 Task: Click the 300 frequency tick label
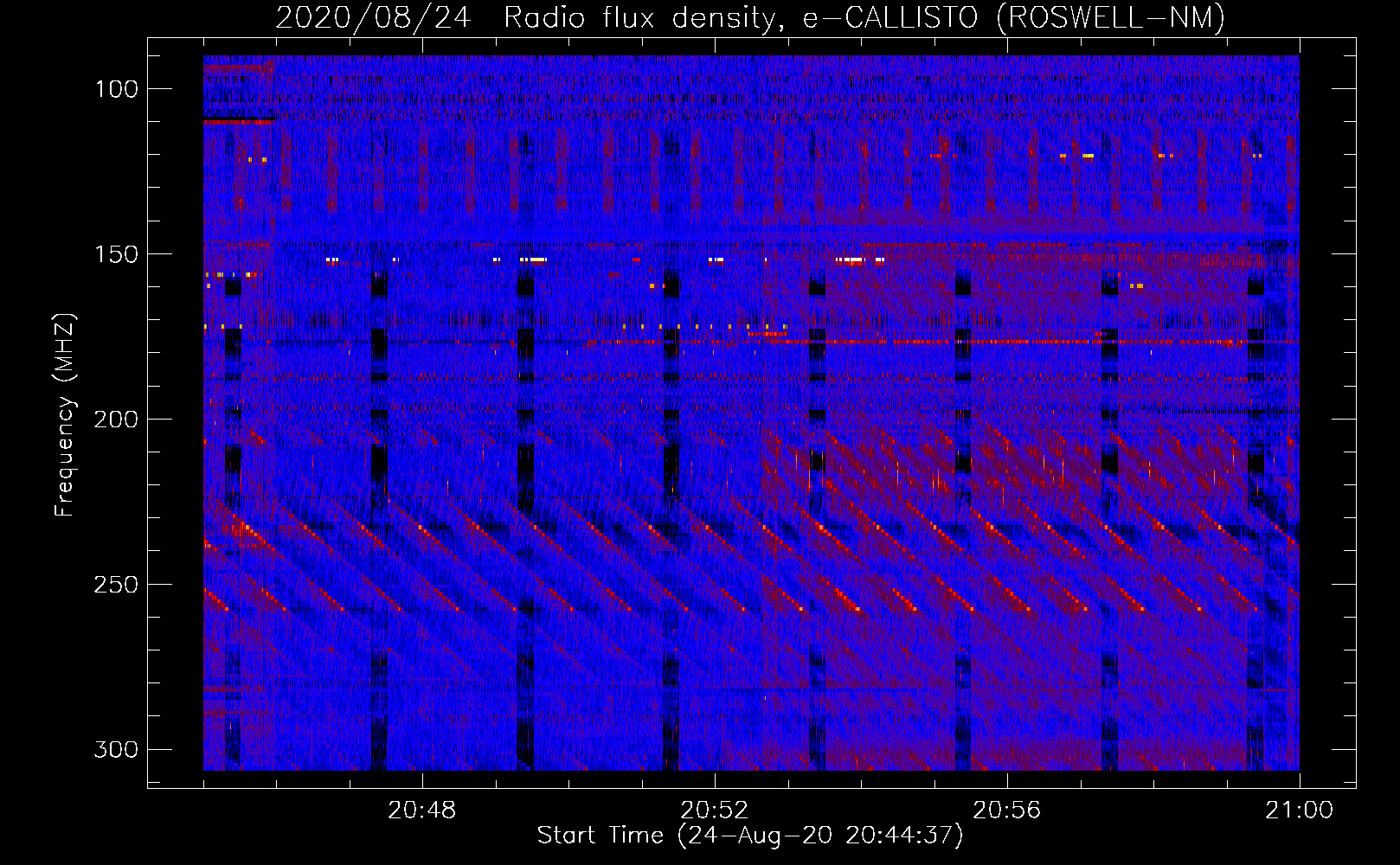116,749
